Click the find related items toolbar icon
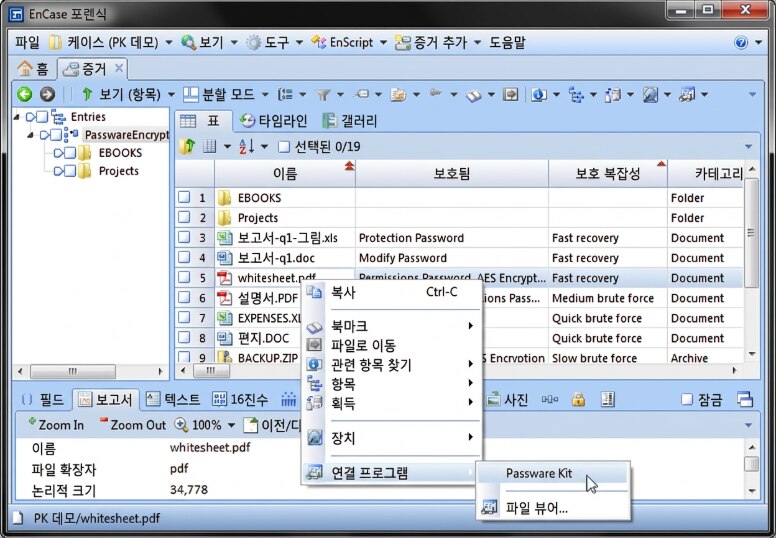The height and width of the screenshot is (538, 776). click(x=538, y=94)
